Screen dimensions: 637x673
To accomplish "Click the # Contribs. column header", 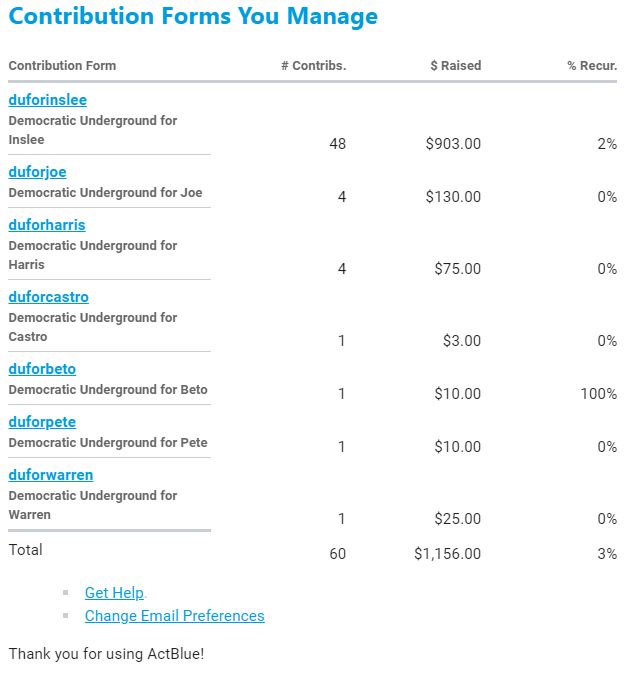I will point(313,66).
